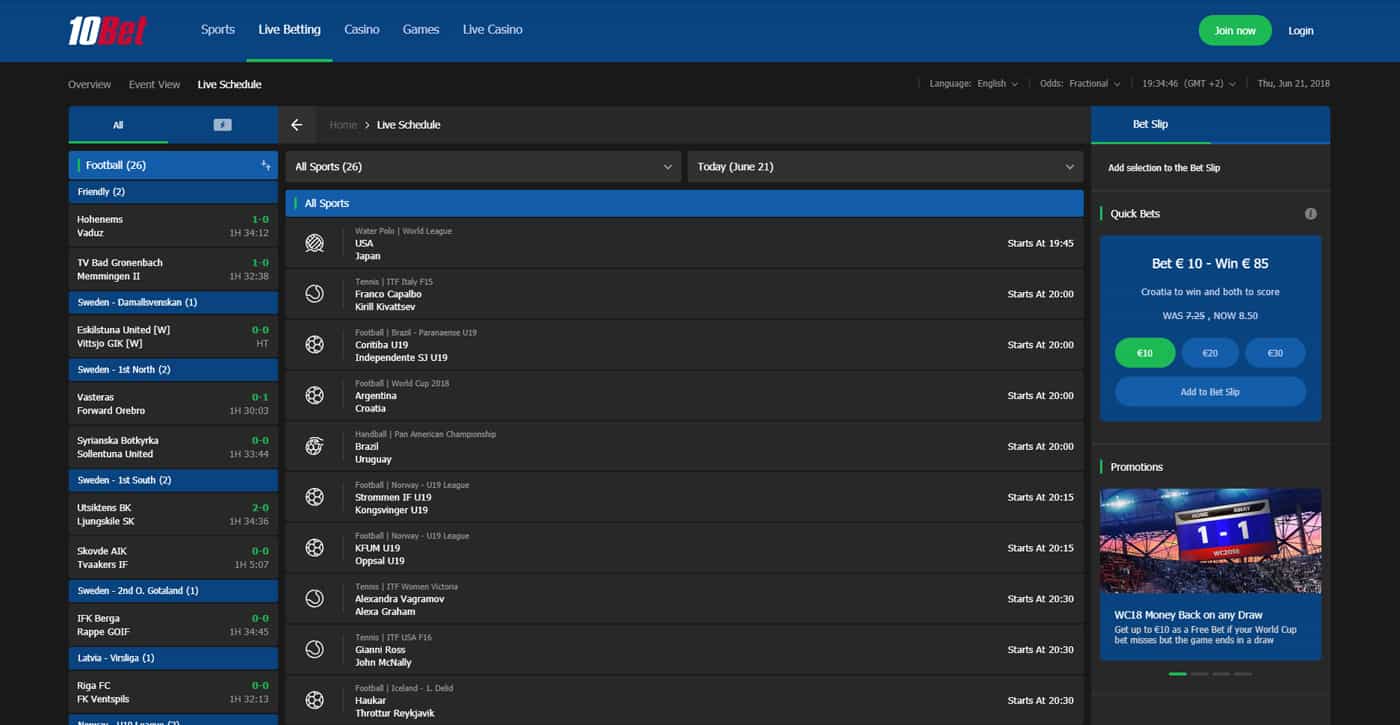This screenshot has height=725, width=1400.
Task: Click the tennis icon for Franco Capalbo match
Action: click(315, 294)
